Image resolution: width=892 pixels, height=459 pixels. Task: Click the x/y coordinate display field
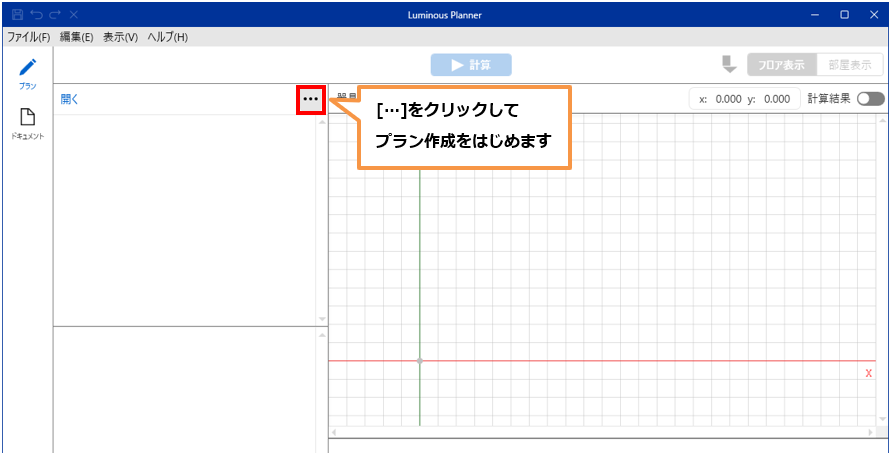click(745, 99)
